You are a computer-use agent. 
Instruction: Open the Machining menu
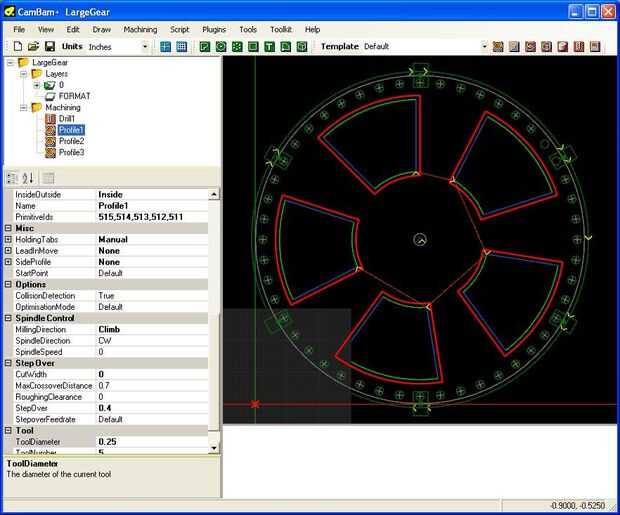[140, 30]
